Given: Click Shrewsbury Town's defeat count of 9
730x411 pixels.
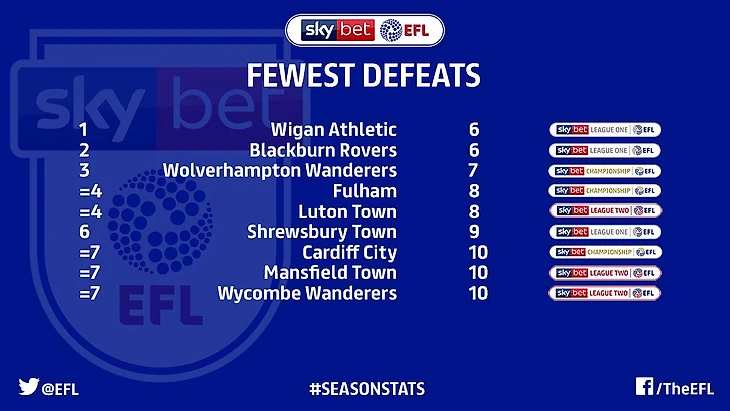Looking at the screenshot, I should (473, 232).
